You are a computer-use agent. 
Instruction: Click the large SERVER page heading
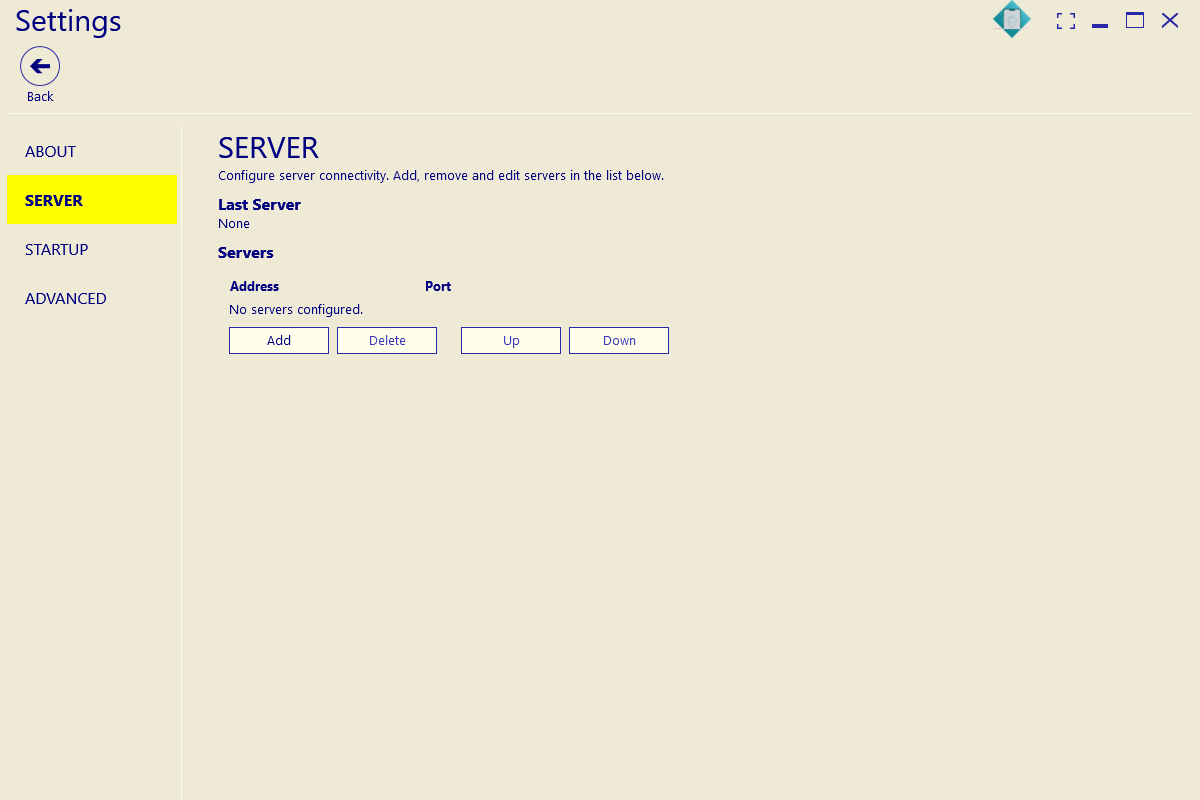click(268, 148)
